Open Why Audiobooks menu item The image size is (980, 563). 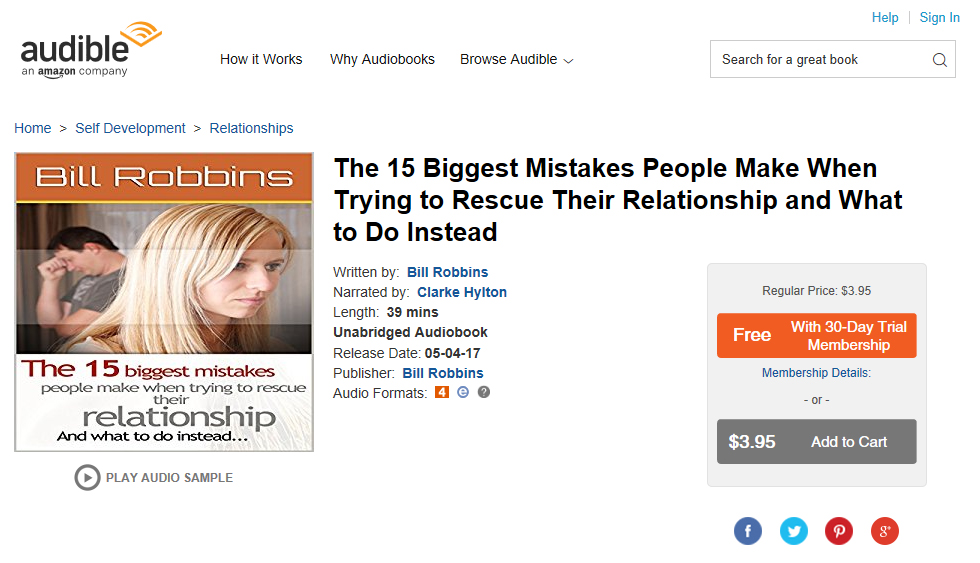coord(382,59)
